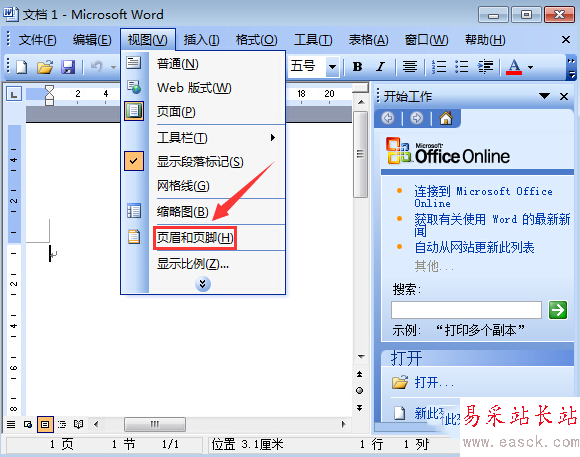The width and height of the screenshot is (580, 457).
Task: Open the font size 五号 dropdown
Action: point(332,67)
